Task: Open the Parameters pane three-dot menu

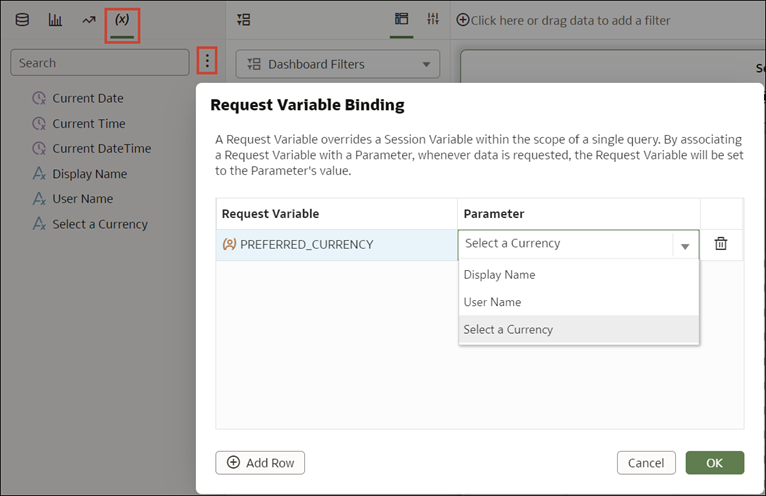Action: point(207,61)
